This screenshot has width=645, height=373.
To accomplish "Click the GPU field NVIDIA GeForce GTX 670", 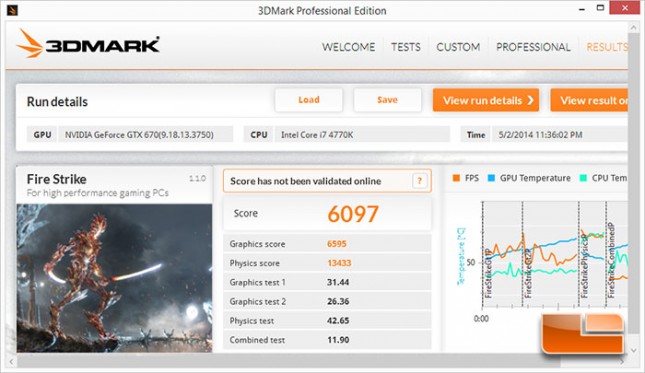I will (x=146, y=134).
